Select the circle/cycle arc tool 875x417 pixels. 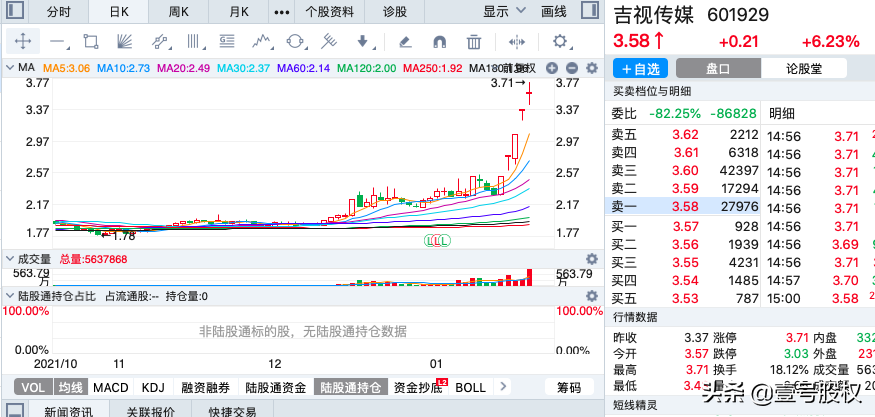[295, 41]
